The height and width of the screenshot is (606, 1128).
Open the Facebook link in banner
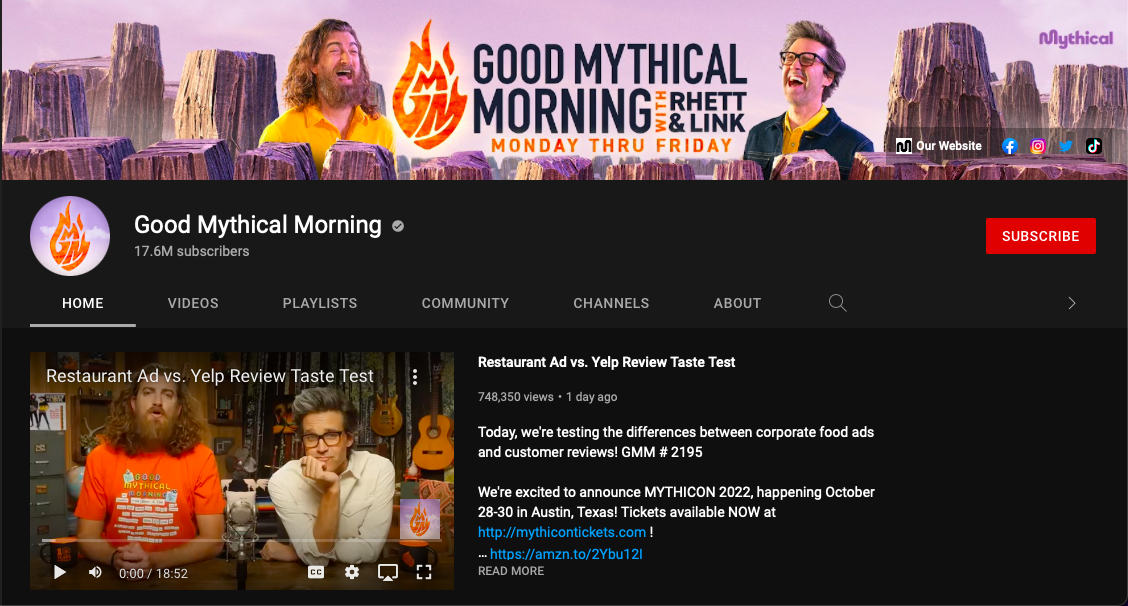pyautogui.click(x=1009, y=146)
